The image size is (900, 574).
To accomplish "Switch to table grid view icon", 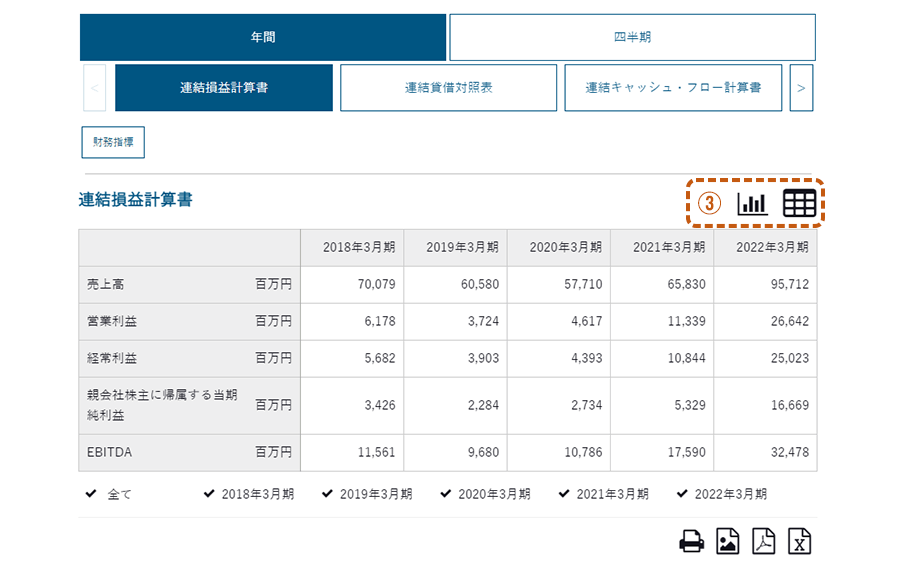I will tap(799, 203).
